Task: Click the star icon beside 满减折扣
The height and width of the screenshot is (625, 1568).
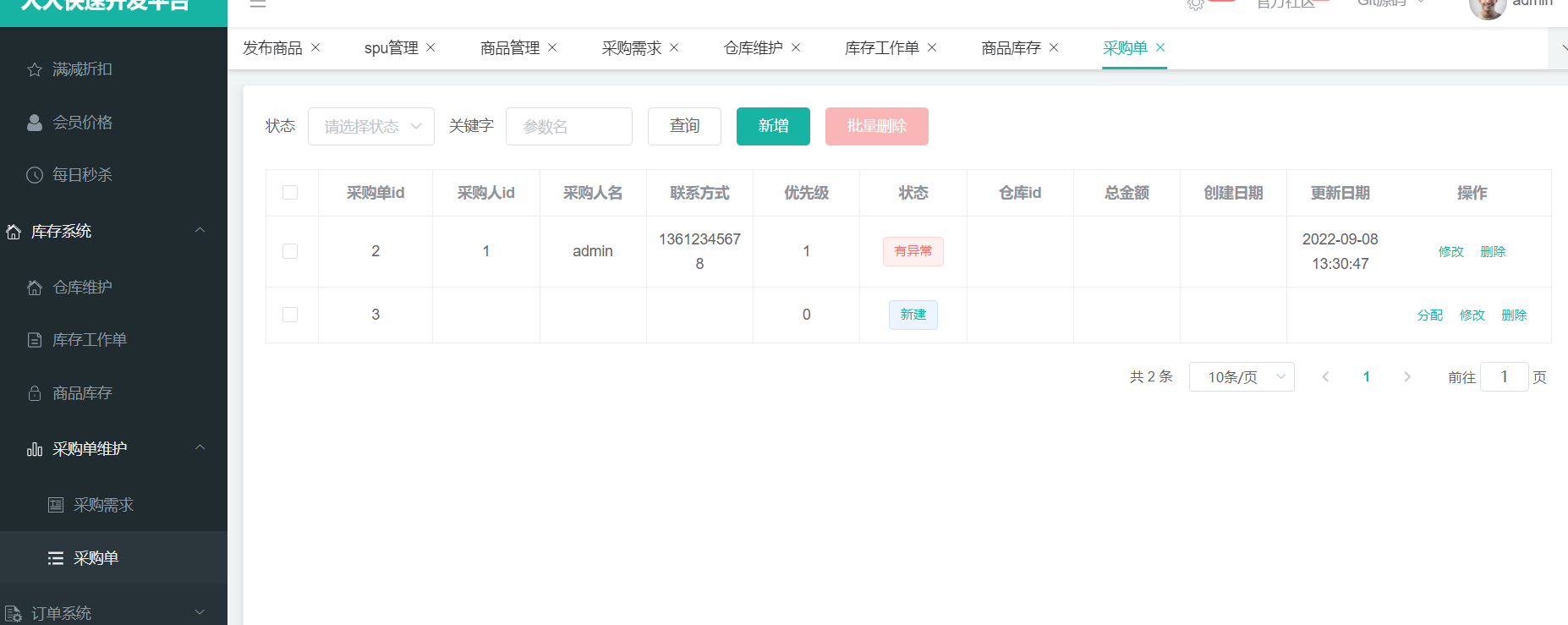Action: (35, 69)
